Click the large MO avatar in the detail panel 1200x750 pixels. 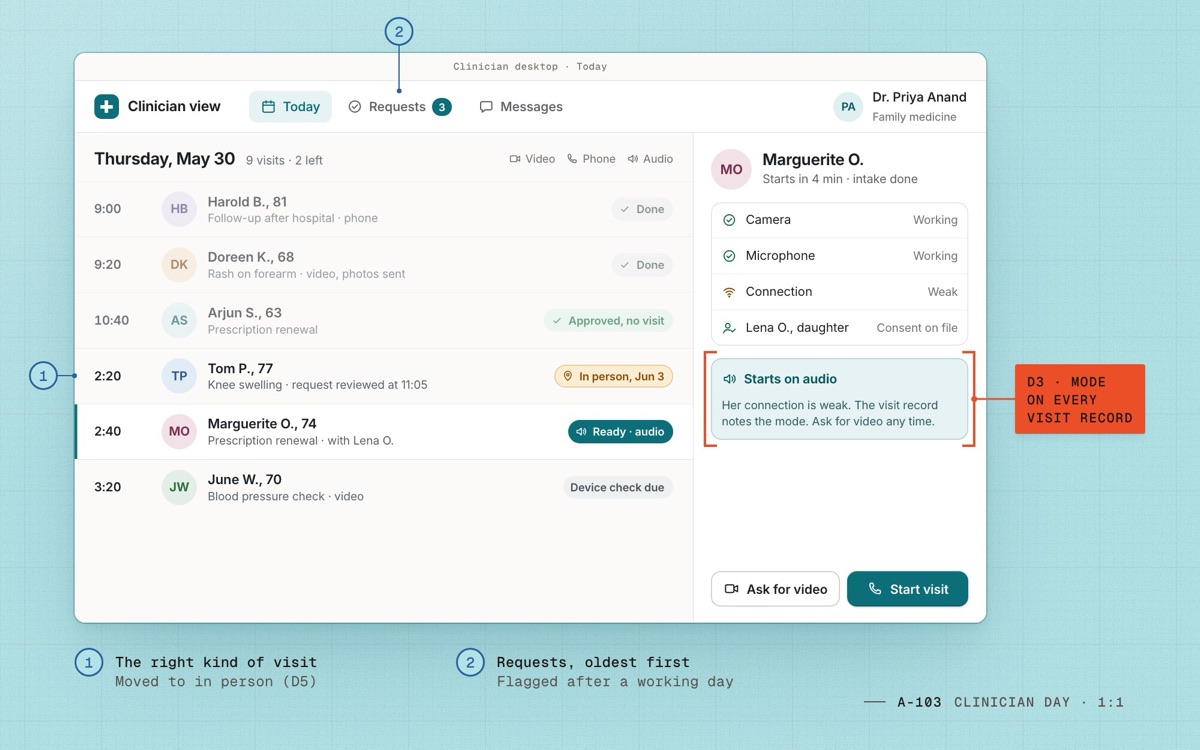click(x=731, y=169)
